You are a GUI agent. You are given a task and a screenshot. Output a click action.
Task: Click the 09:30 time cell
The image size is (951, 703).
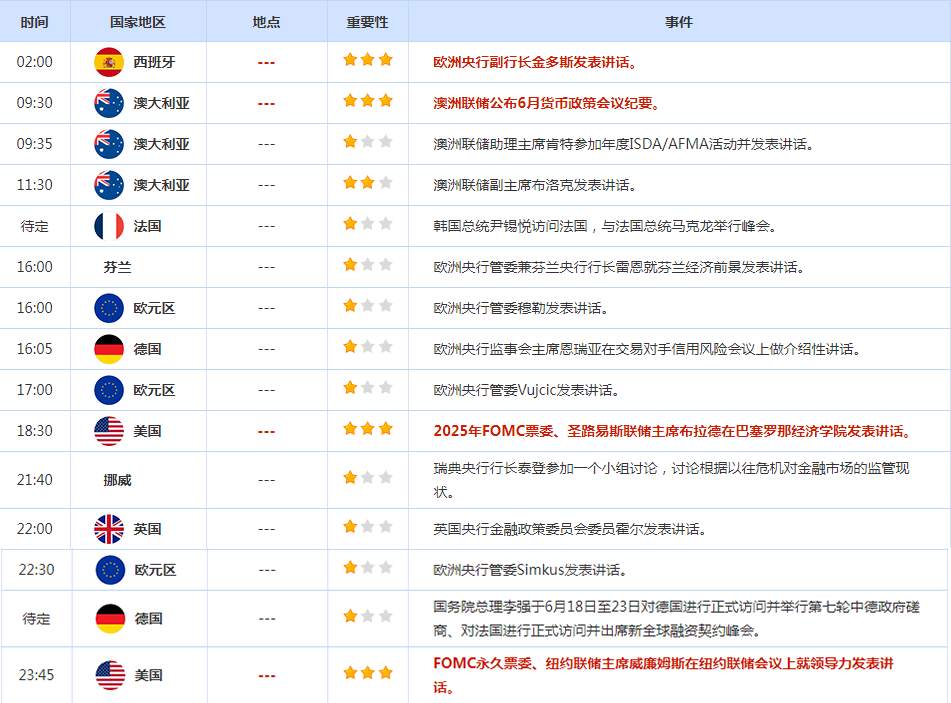click(x=35, y=103)
